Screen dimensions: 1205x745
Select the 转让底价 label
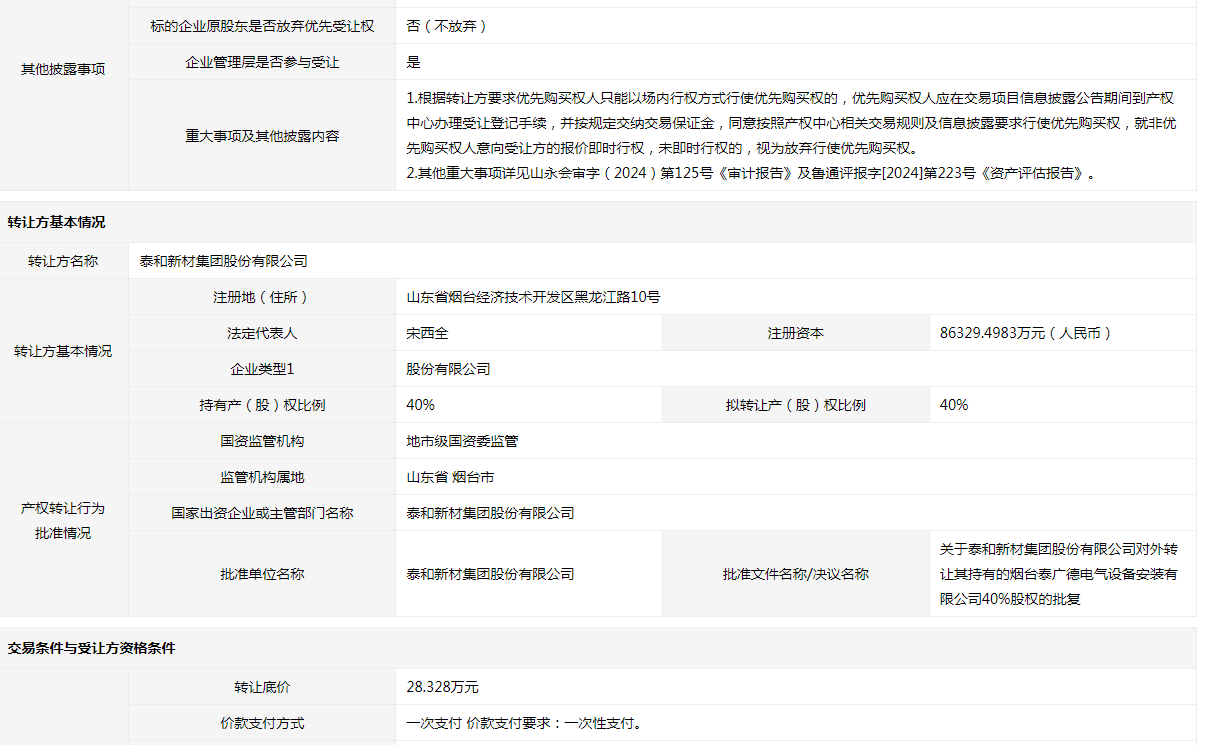click(x=262, y=687)
